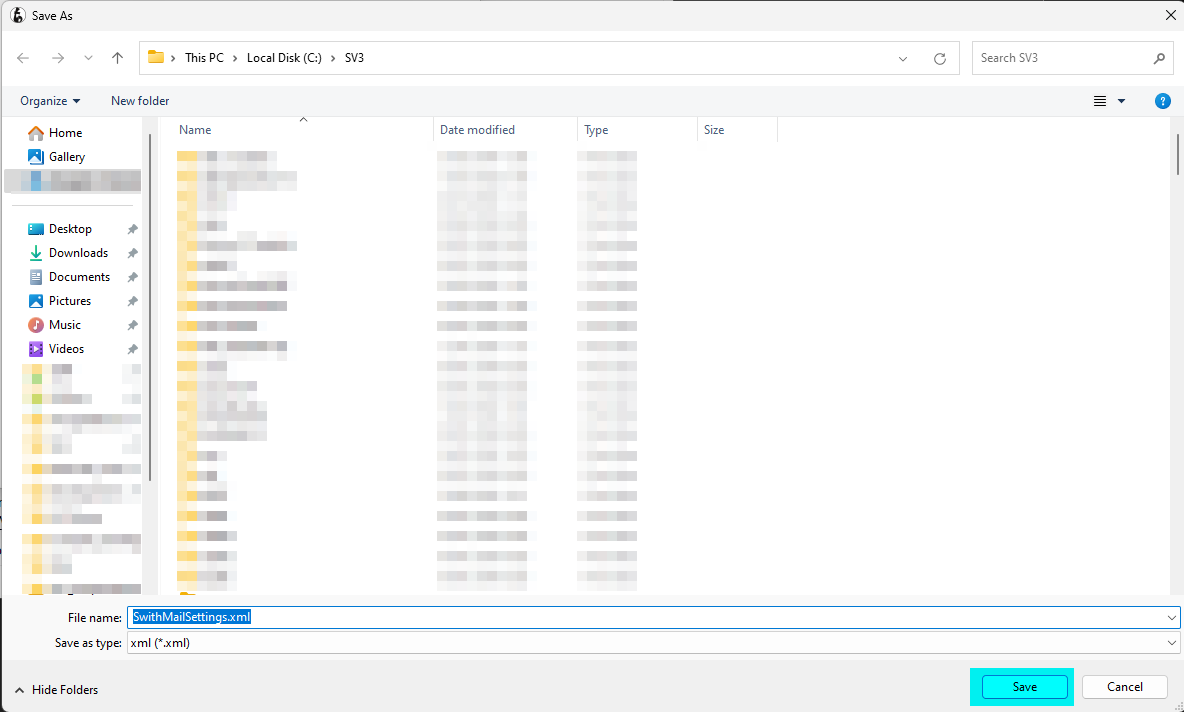This screenshot has width=1184, height=712.
Task: Click the Up to Local Disk arrow
Action: [117, 58]
